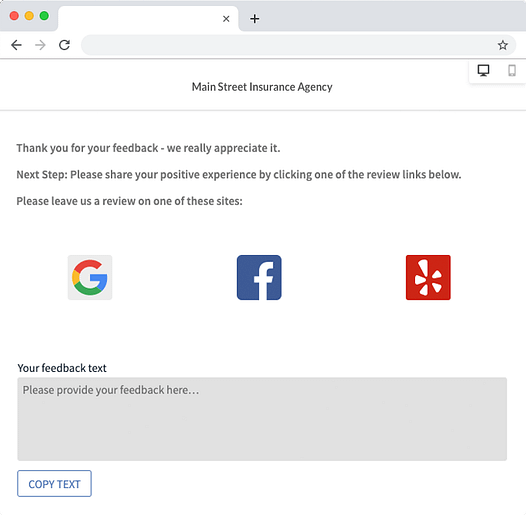
Task: Close the window with the red button
Action: coord(14,16)
